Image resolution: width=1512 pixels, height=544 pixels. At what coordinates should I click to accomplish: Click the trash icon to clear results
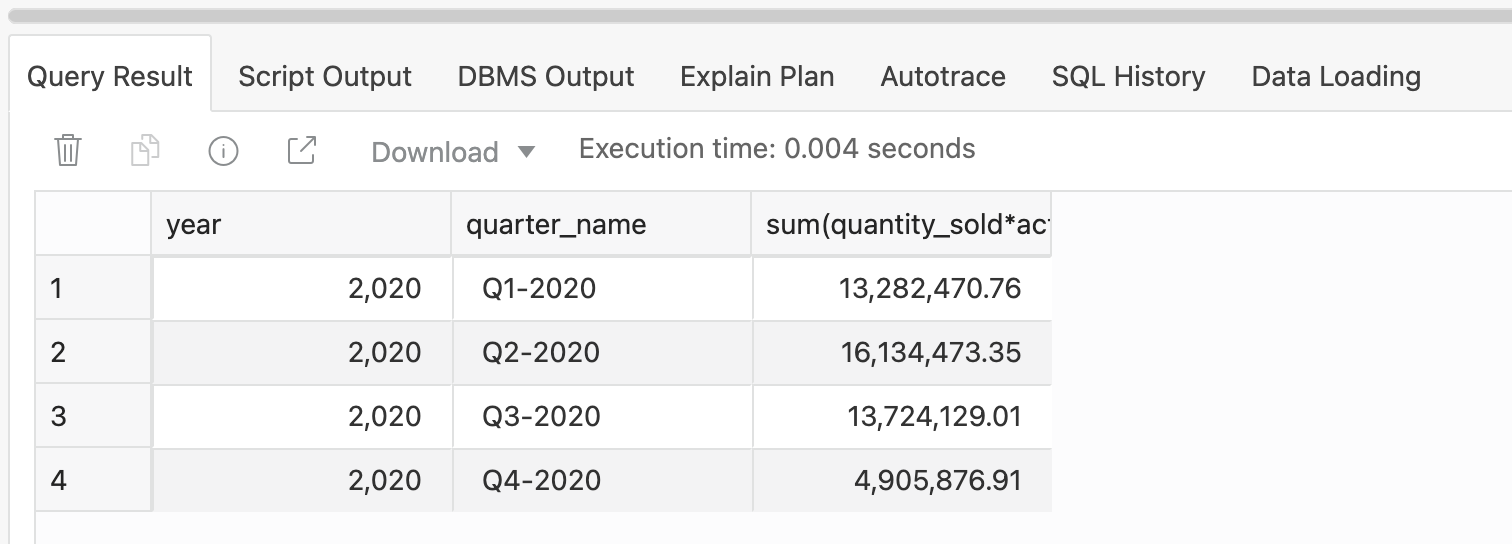click(x=68, y=151)
